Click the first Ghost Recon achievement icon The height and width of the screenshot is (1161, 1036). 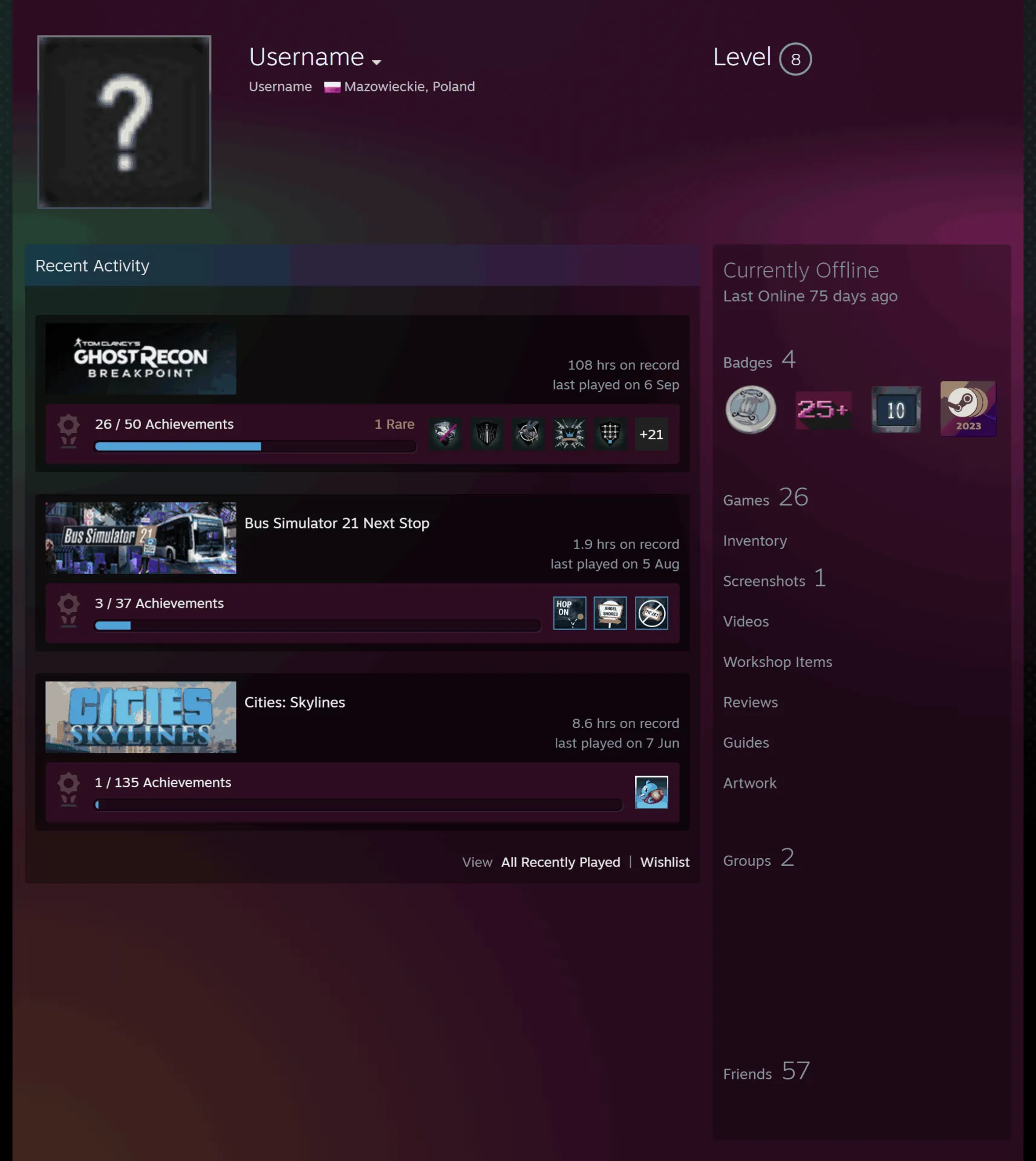point(445,434)
